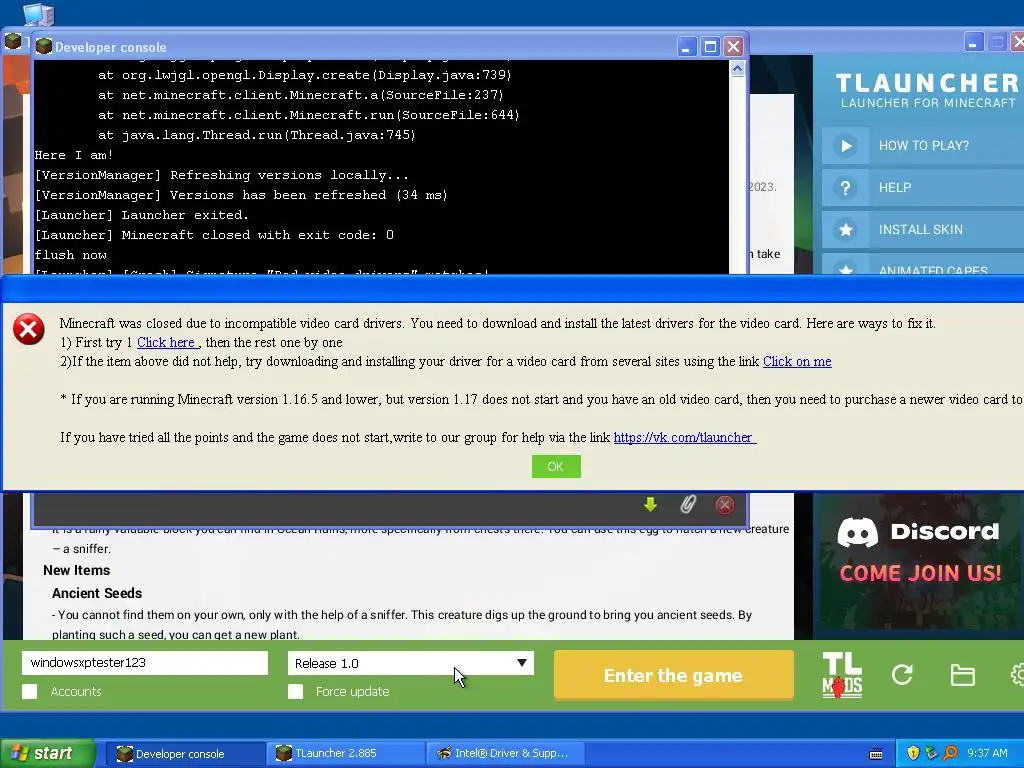Open ANIMATED CAPES sidebar item
The width and height of the screenshot is (1024, 768).
922,264
